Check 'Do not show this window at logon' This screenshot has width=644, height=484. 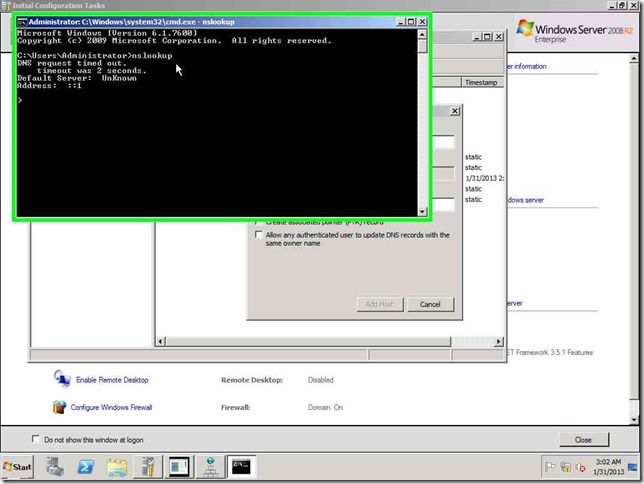point(36,439)
